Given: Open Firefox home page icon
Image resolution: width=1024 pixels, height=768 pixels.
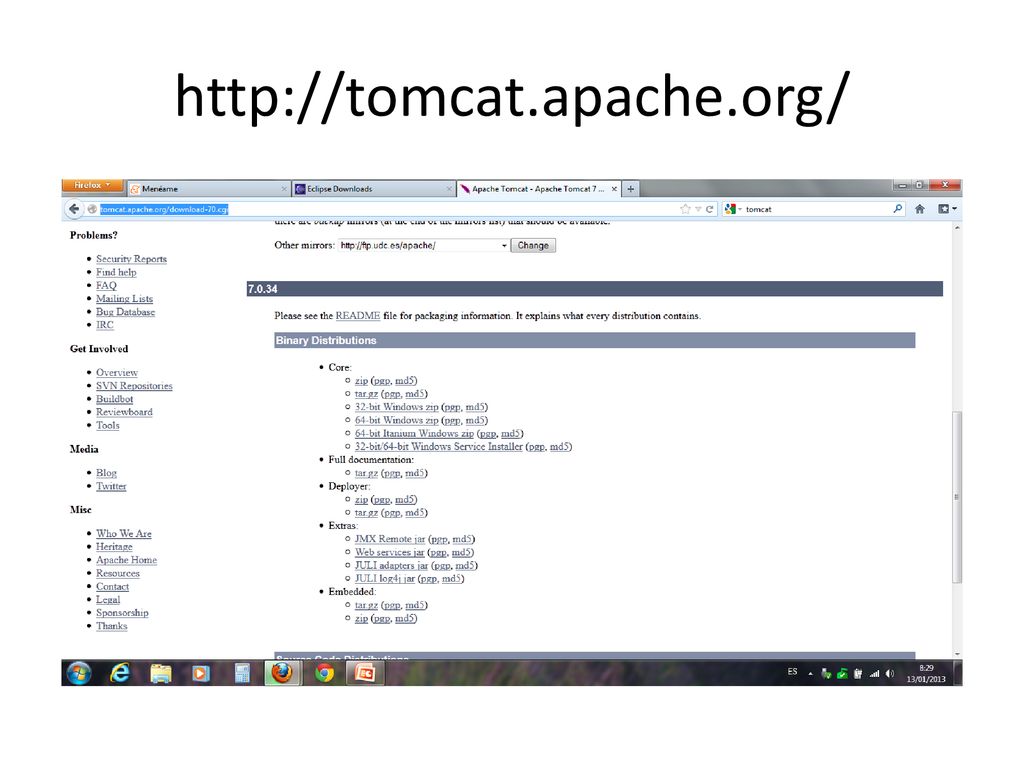Looking at the screenshot, I should click(920, 209).
